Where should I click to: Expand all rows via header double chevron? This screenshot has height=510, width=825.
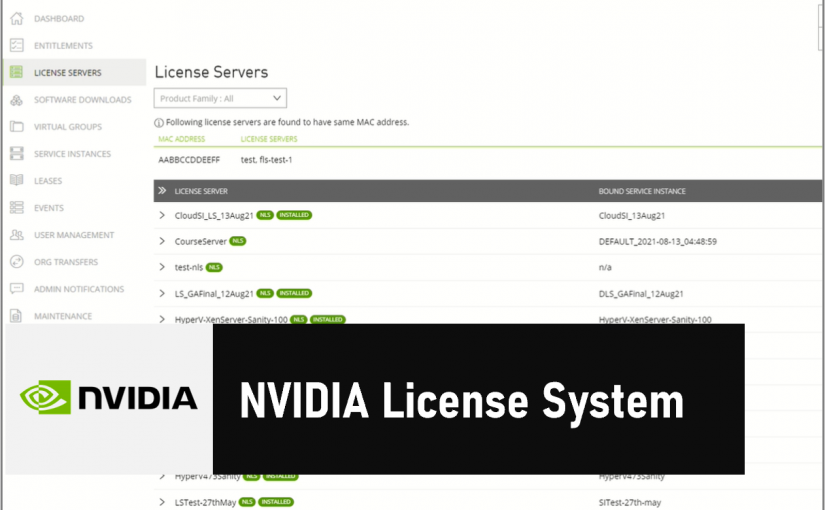162,191
